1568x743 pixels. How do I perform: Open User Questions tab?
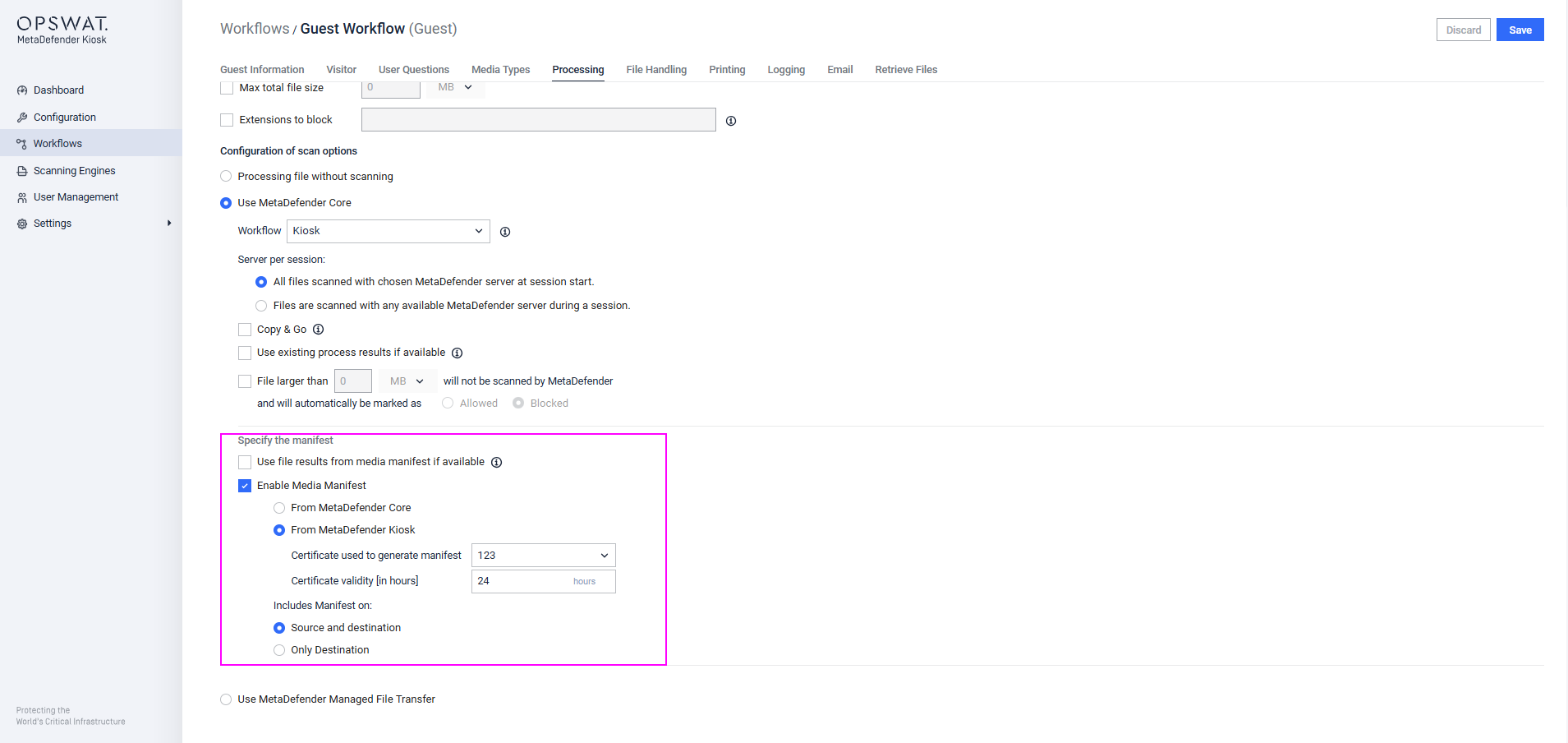(414, 70)
